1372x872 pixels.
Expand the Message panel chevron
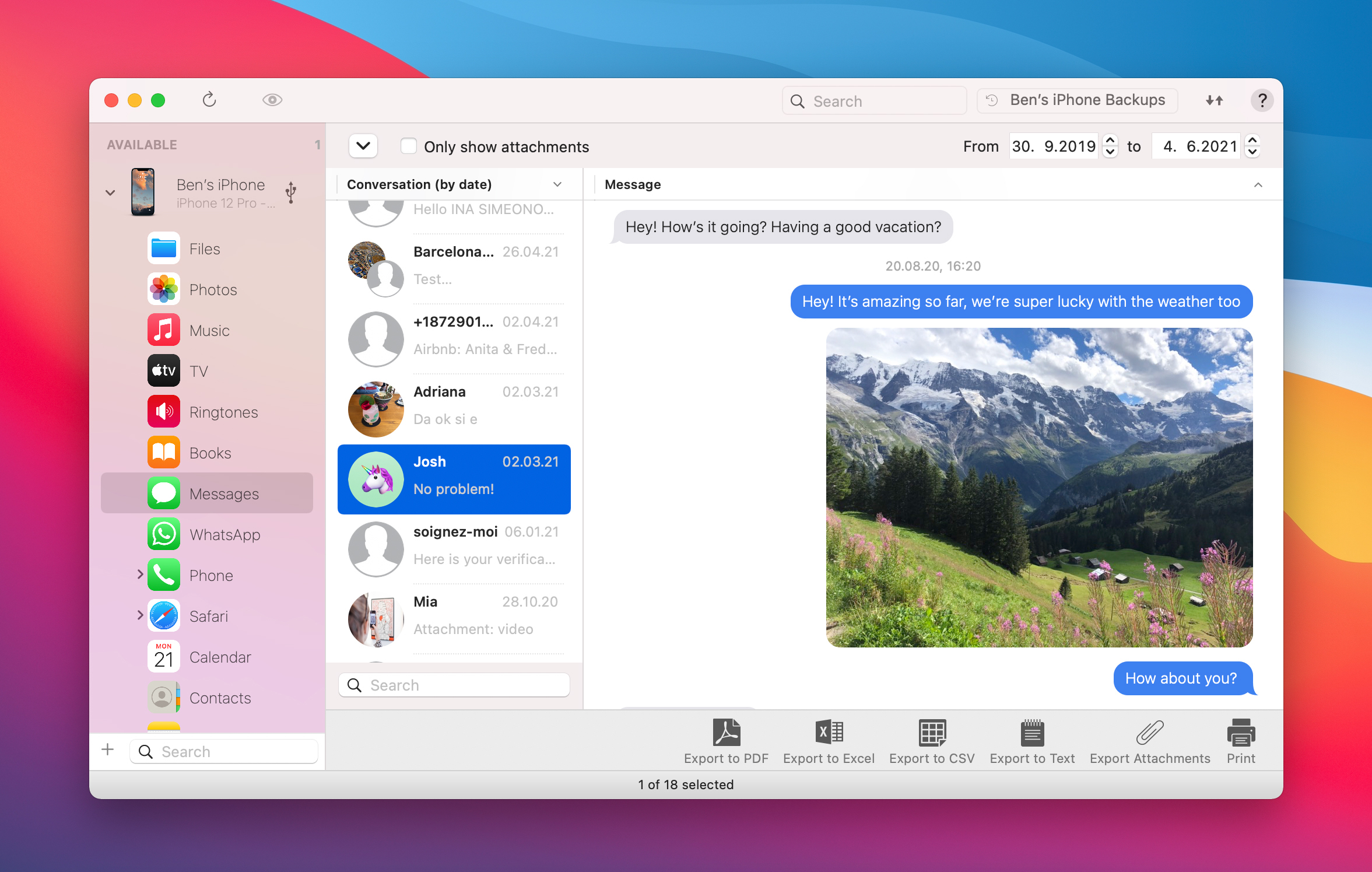1257,183
